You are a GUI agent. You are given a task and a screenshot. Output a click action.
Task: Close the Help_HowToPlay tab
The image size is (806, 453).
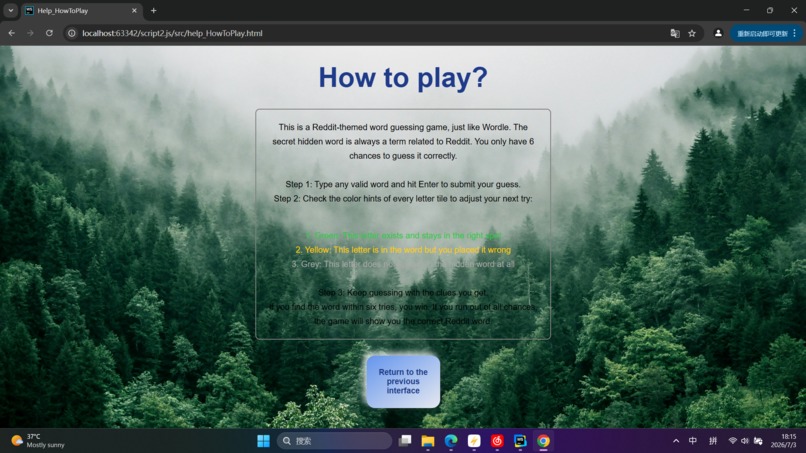point(134,10)
